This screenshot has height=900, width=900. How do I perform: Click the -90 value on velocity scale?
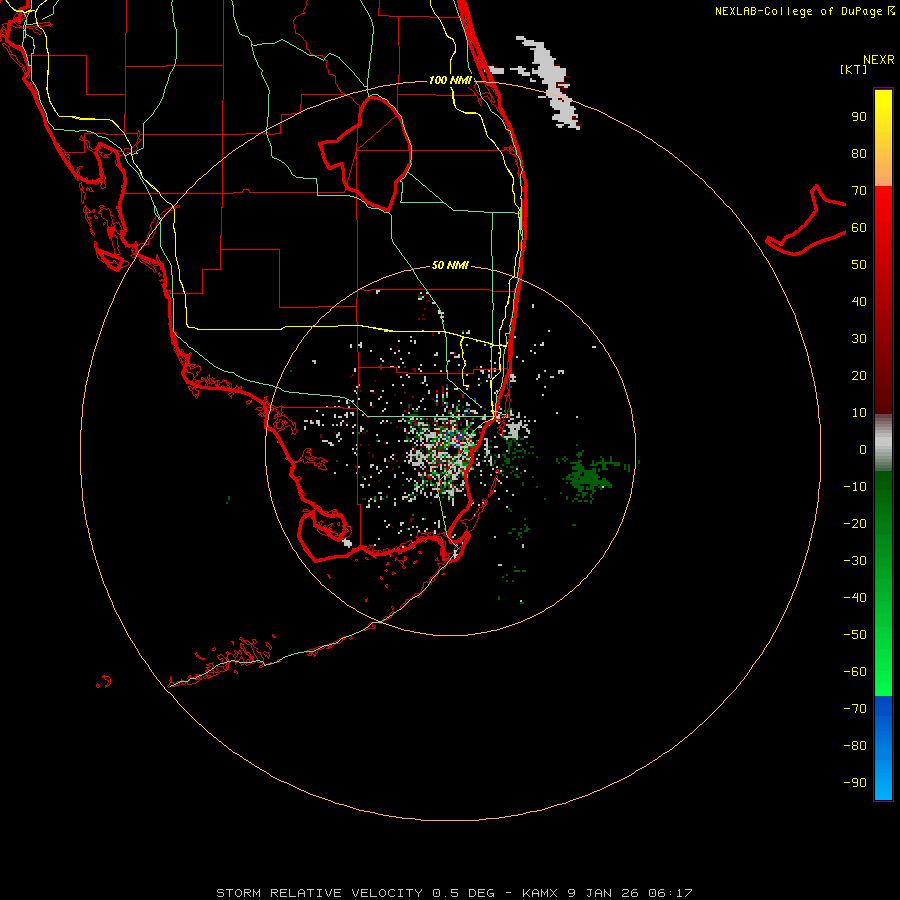click(855, 783)
